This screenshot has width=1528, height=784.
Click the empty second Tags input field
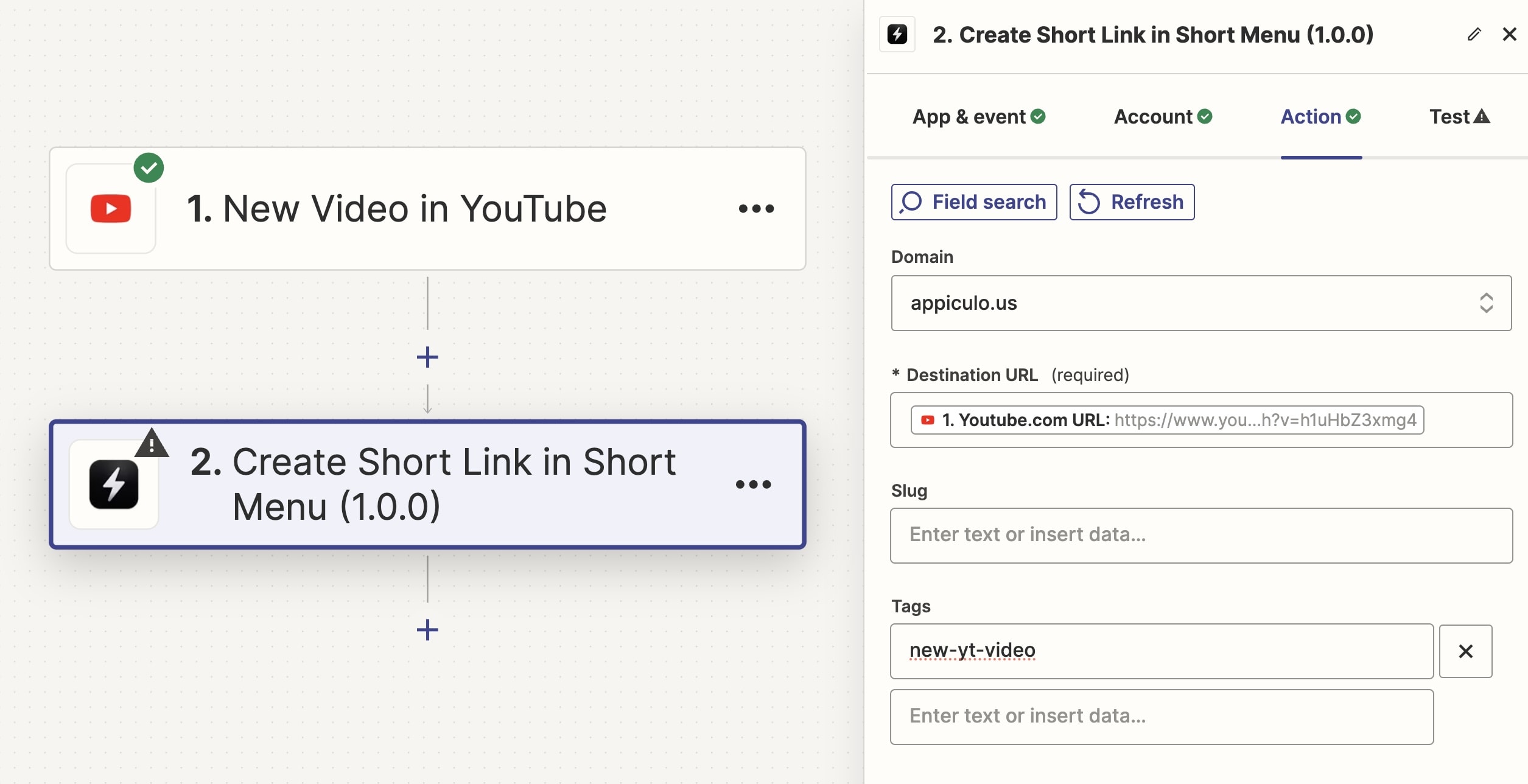click(1162, 717)
